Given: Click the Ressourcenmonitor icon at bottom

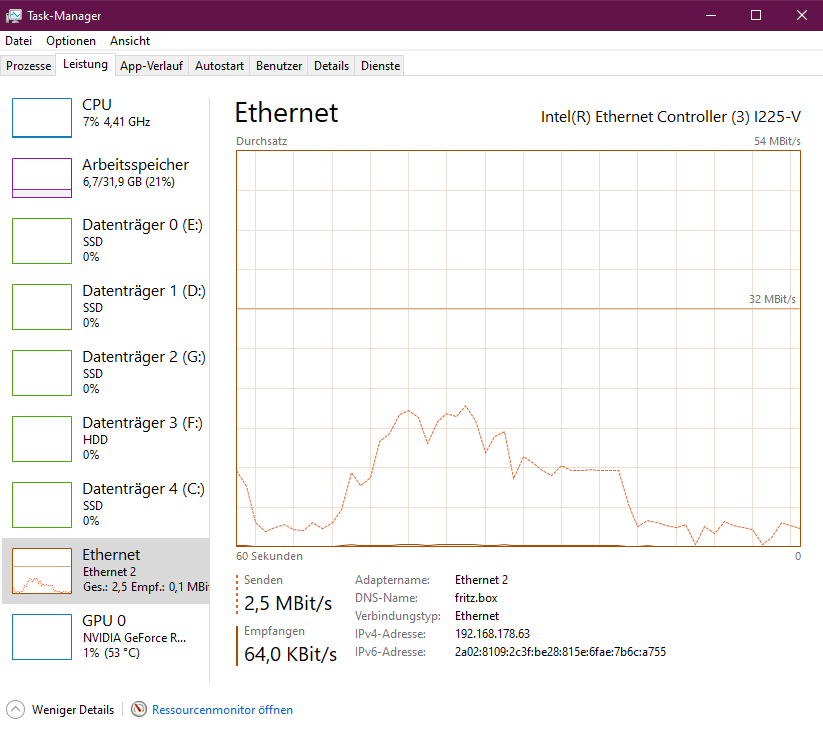Looking at the screenshot, I should [x=139, y=709].
